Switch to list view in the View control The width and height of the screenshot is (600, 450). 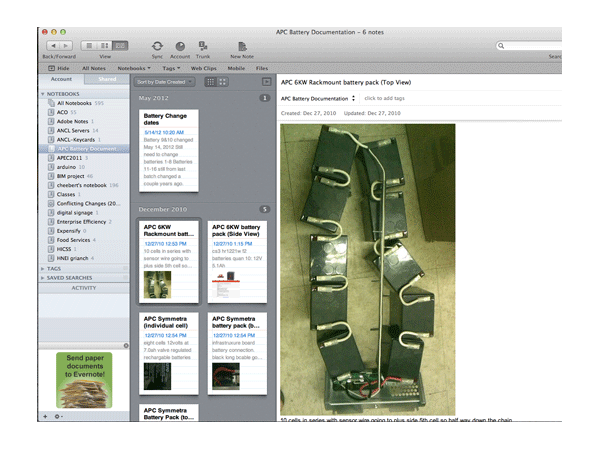tap(89, 46)
